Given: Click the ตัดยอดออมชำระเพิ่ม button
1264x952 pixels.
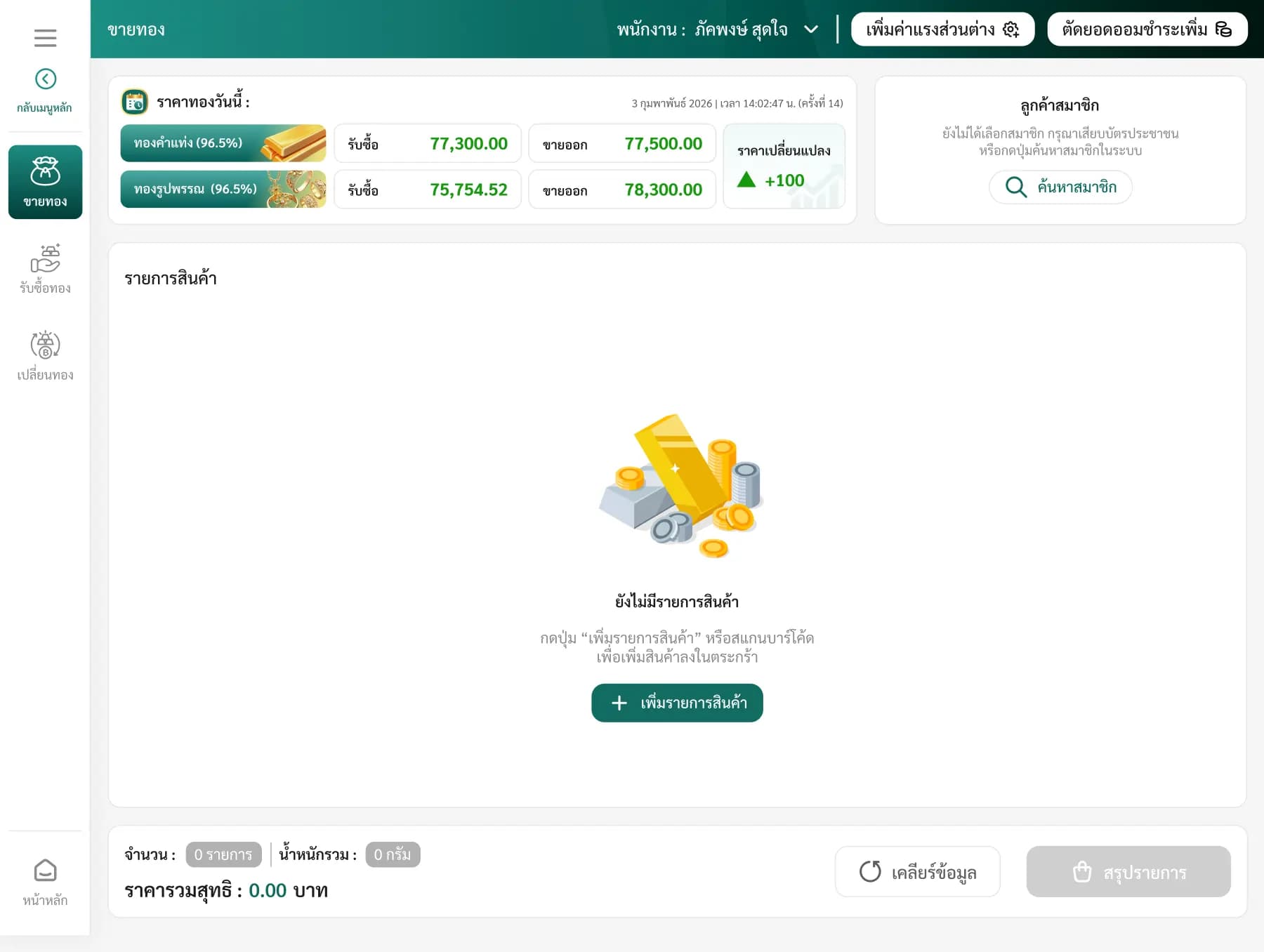Looking at the screenshot, I should click(1147, 29).
